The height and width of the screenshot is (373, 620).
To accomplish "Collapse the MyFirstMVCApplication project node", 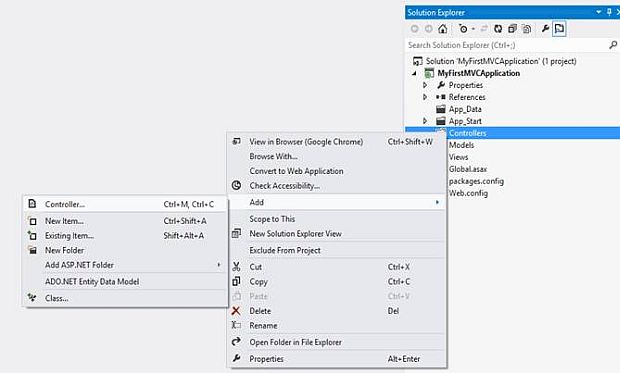I will (414, 73).
